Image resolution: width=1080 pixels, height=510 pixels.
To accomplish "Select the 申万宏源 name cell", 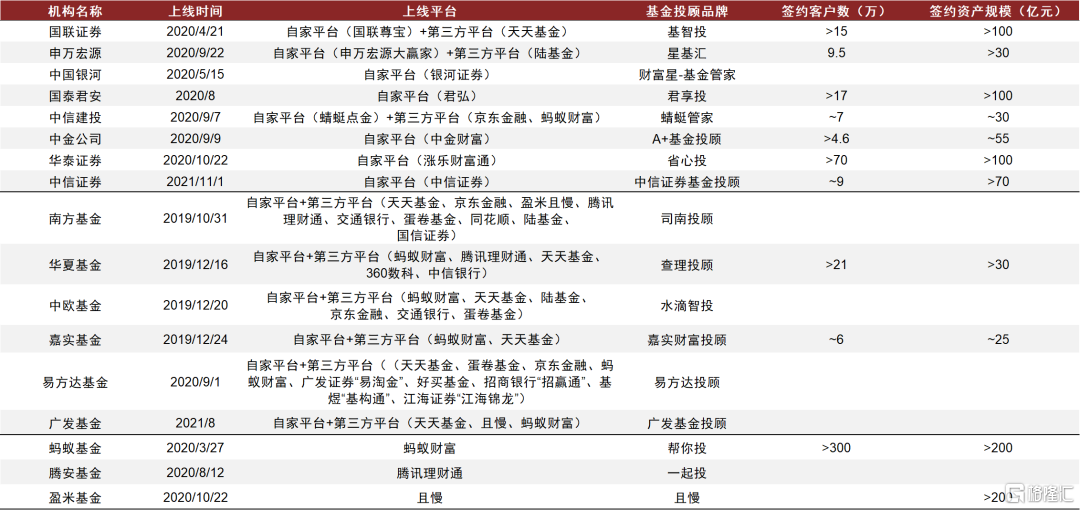I will [x=74, y=53].
